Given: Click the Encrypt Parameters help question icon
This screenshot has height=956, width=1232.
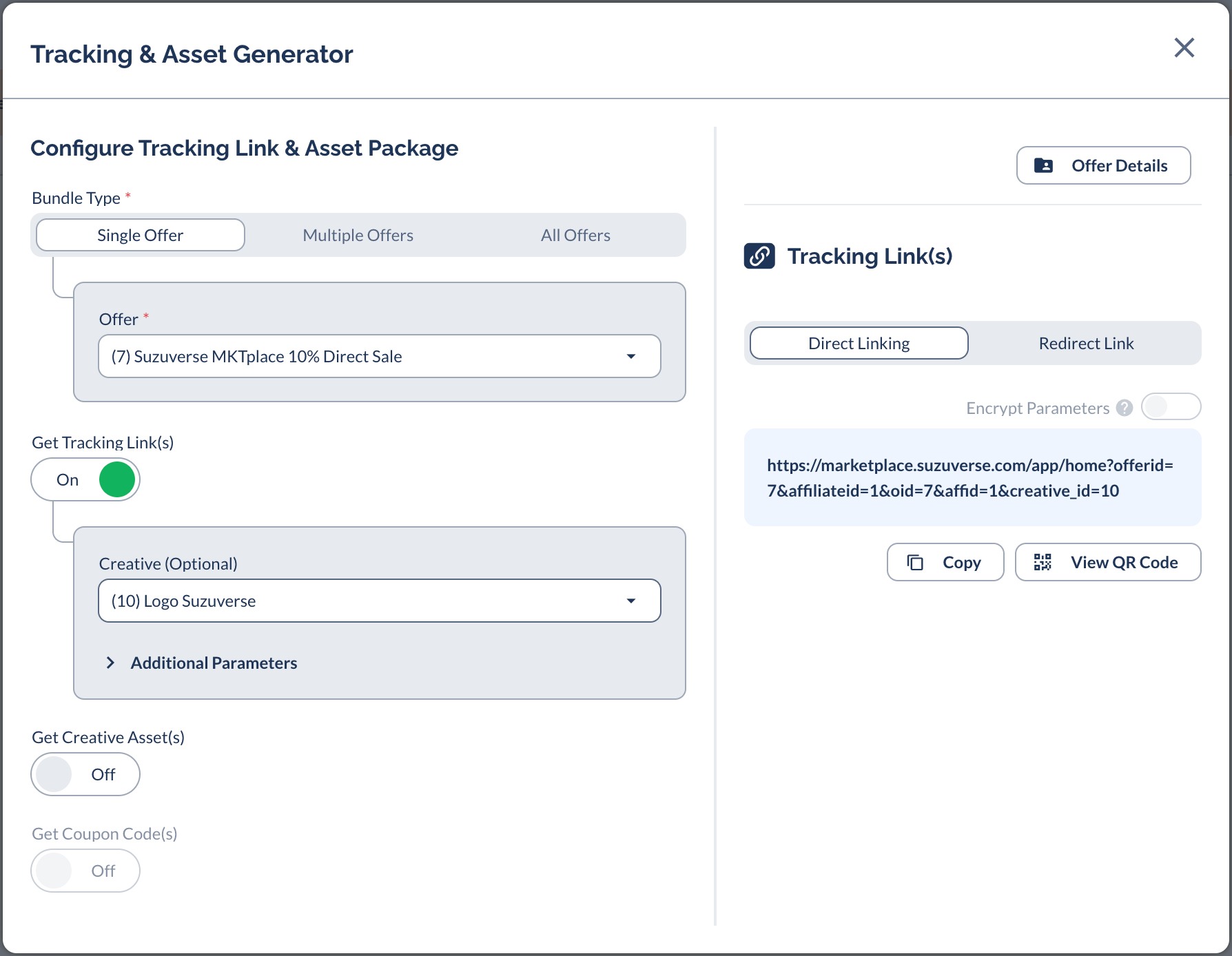Looking at the screenshot, I should point(1125,408).
